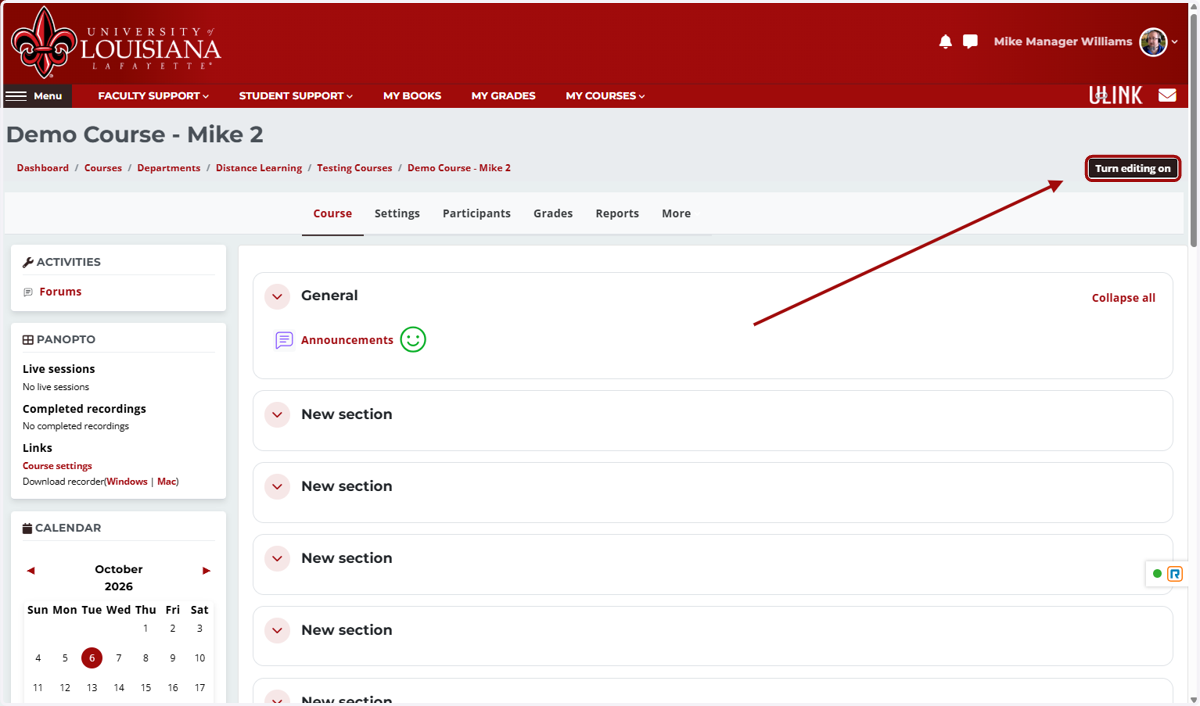This screenshot has width=1200, height=706.
Task: Open the notifications bell icon
Action: [945, 42]
